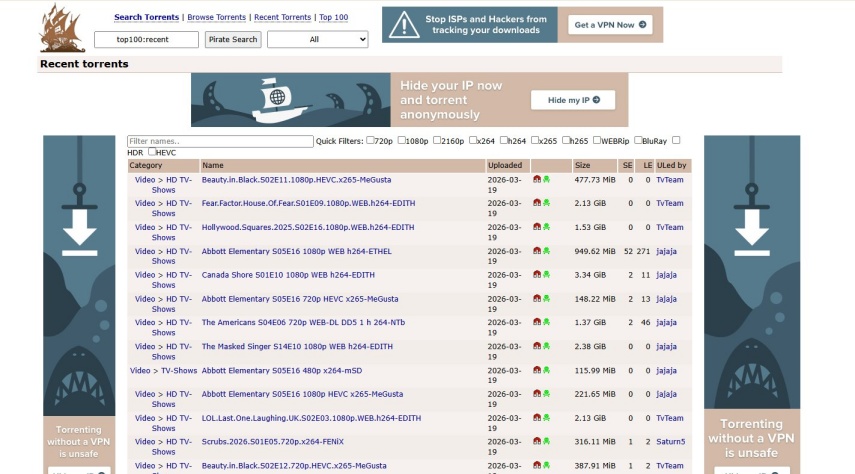Open magnet link for Fear.Factor.House.Of.Fear torrent
855x474 pixels.
pyautogui.click(x=537, y=203)
